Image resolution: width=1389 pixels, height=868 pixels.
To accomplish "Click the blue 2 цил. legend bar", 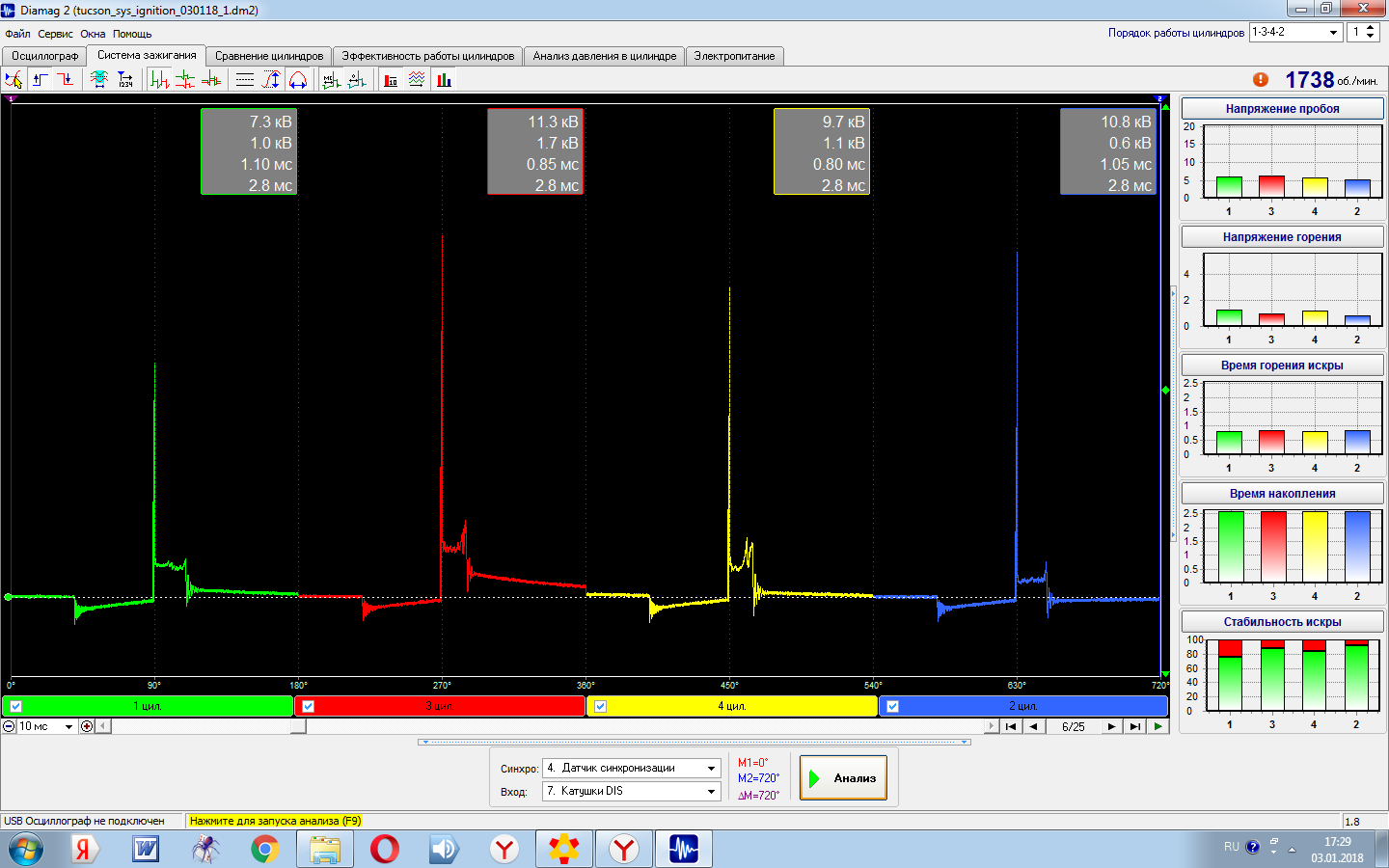I will coord(1023,706).
